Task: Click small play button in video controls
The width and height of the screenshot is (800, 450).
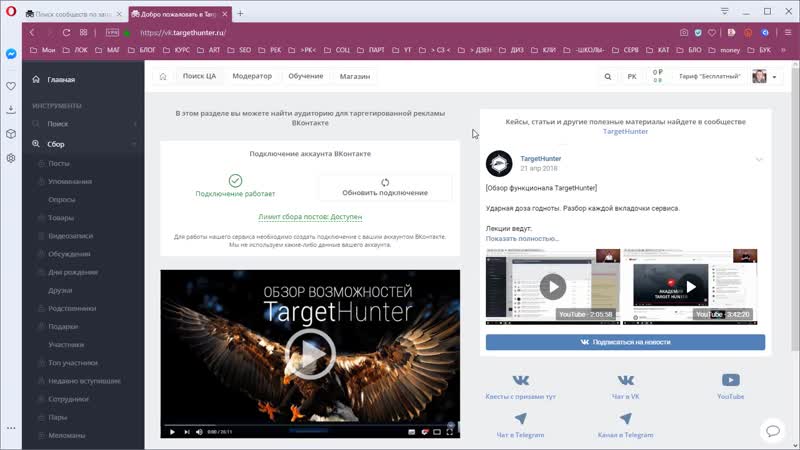Action: click(x=172, y=432)
